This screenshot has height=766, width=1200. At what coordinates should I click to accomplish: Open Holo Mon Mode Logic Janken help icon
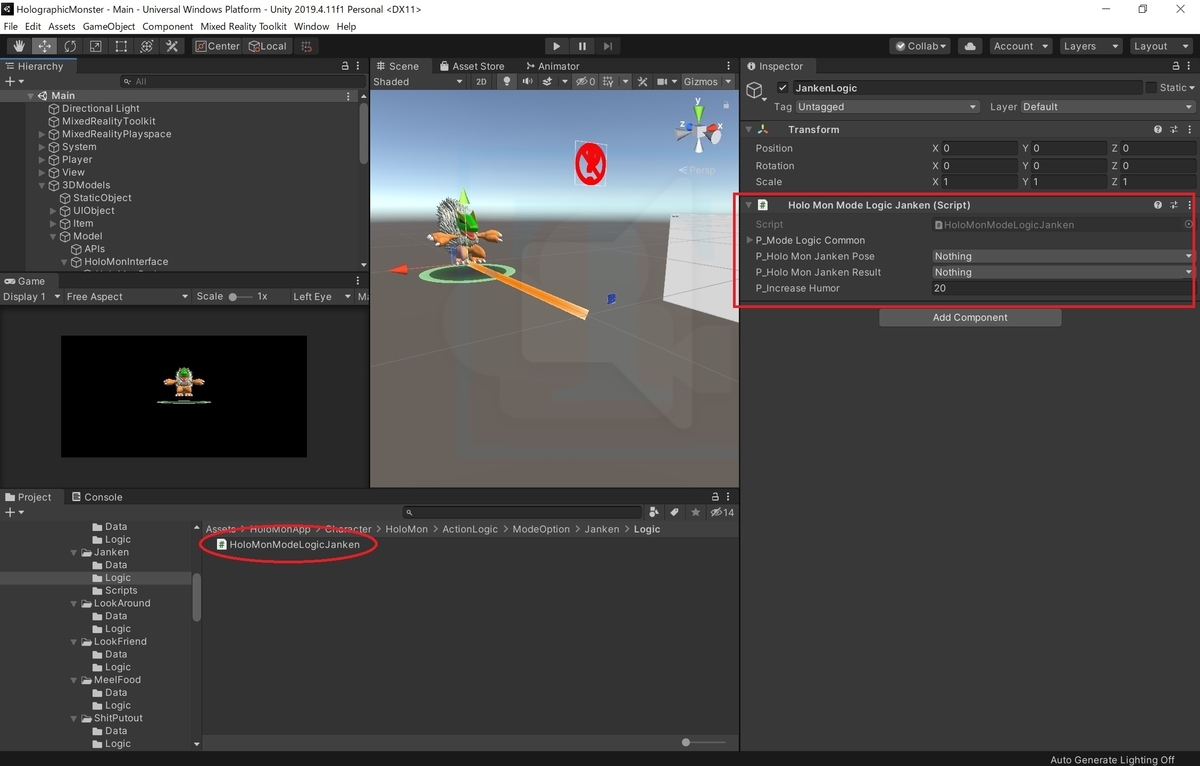click(x=1158, y=205)
